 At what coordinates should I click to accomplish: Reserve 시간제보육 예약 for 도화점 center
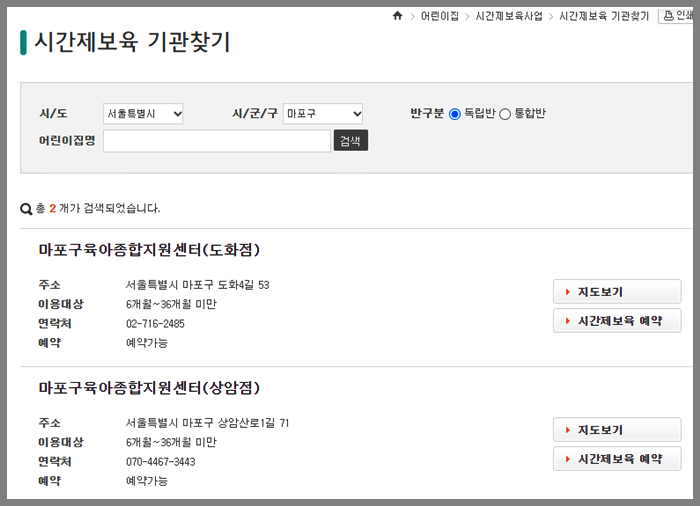click(x=617, y=321)
